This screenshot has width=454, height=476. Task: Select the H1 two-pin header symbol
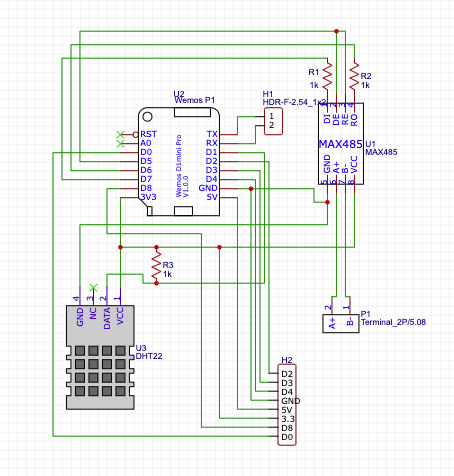click(273, 121)
